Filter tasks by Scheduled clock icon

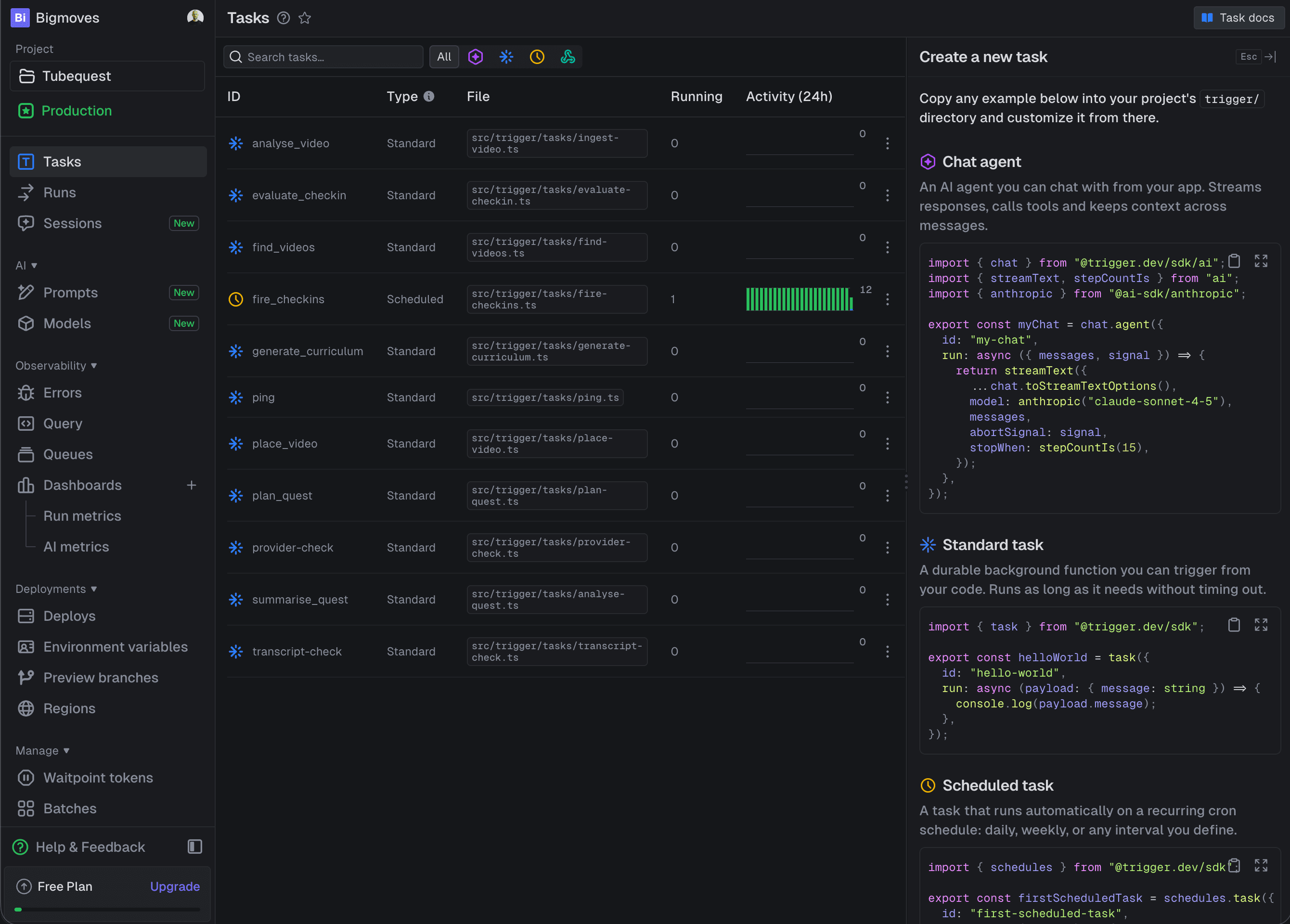537,57
